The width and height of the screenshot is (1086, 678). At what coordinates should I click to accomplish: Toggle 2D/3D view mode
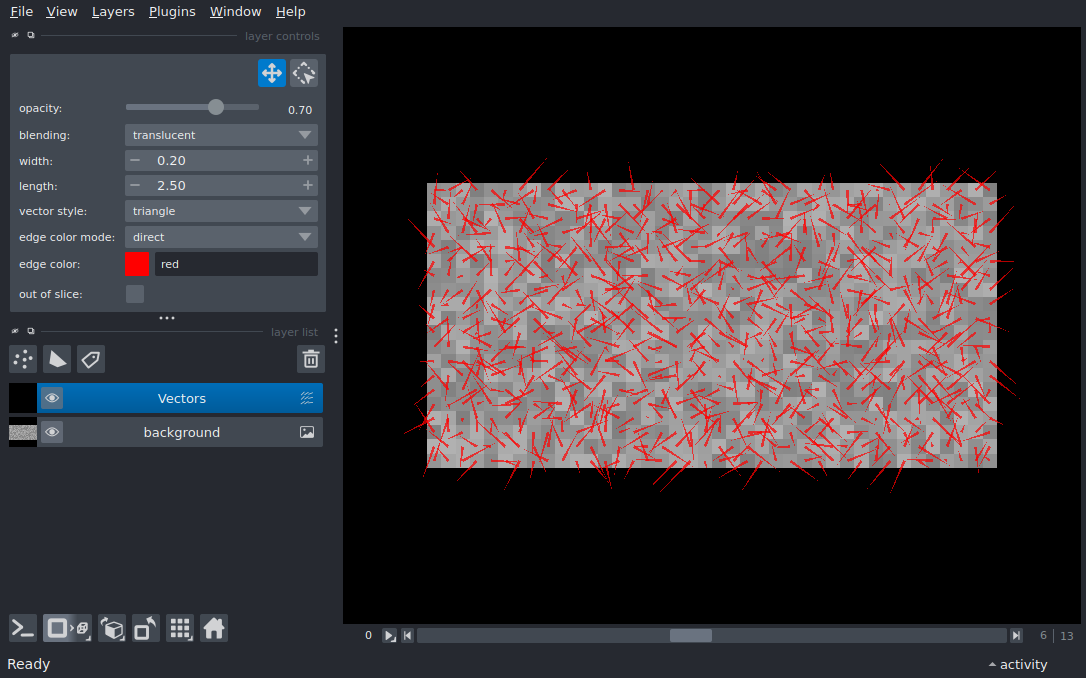(x=67, y=628)
